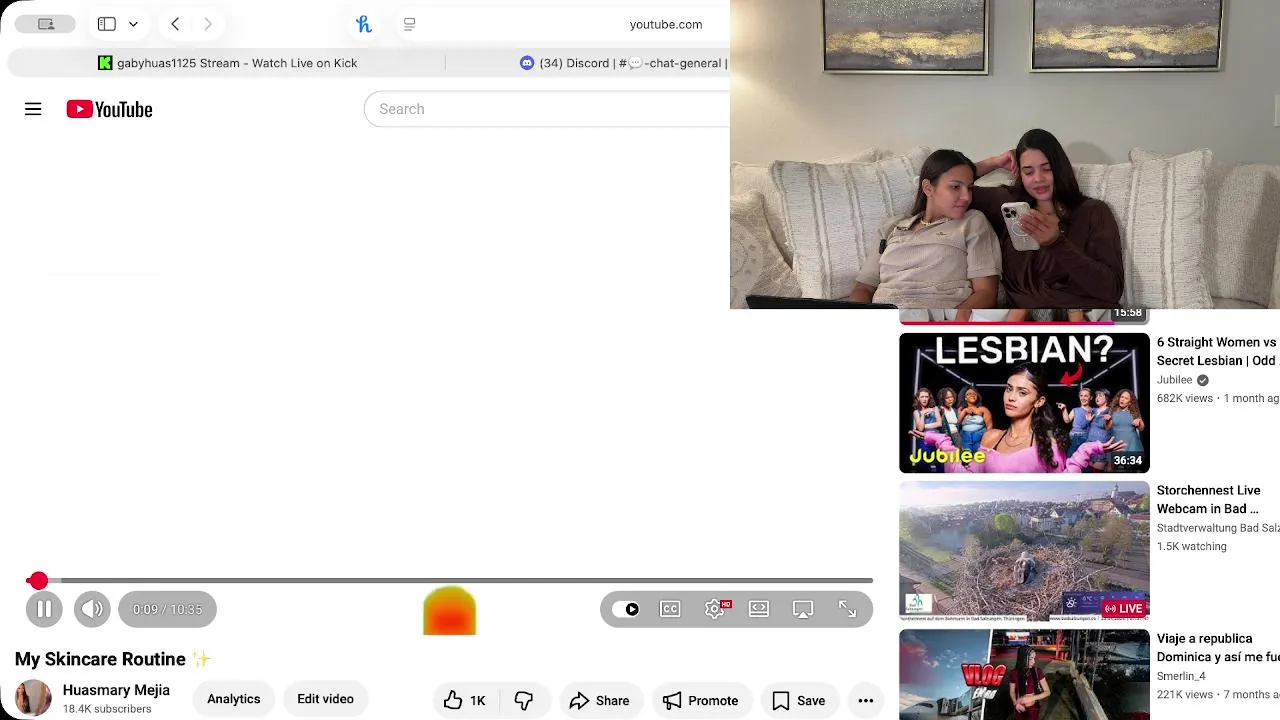Open the Jubilee channel name
This screenshot has height=720, width=1280.
(x=1175, y=380)
